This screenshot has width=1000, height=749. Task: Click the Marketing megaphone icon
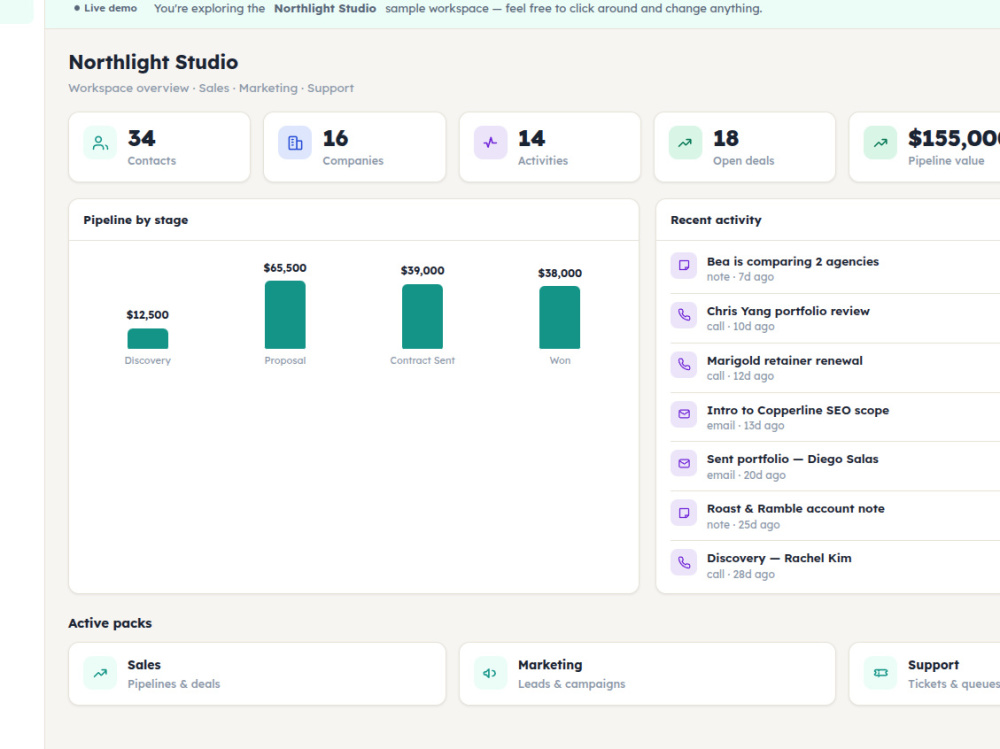(x=490, y=673)
